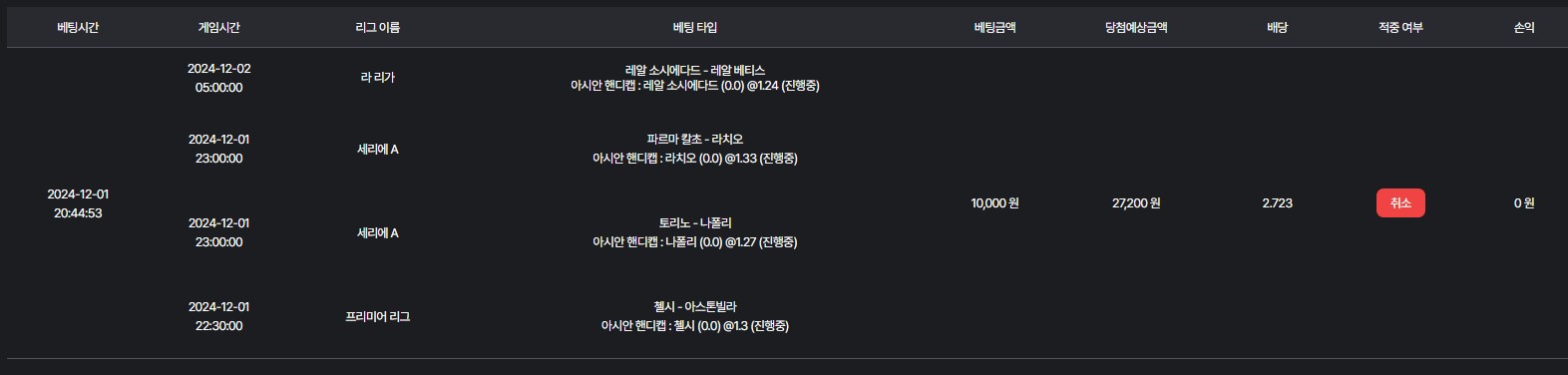1568x375 pixels.
Task: Open the 토리노 - 나폴리 match
Action: pos(695,223)
